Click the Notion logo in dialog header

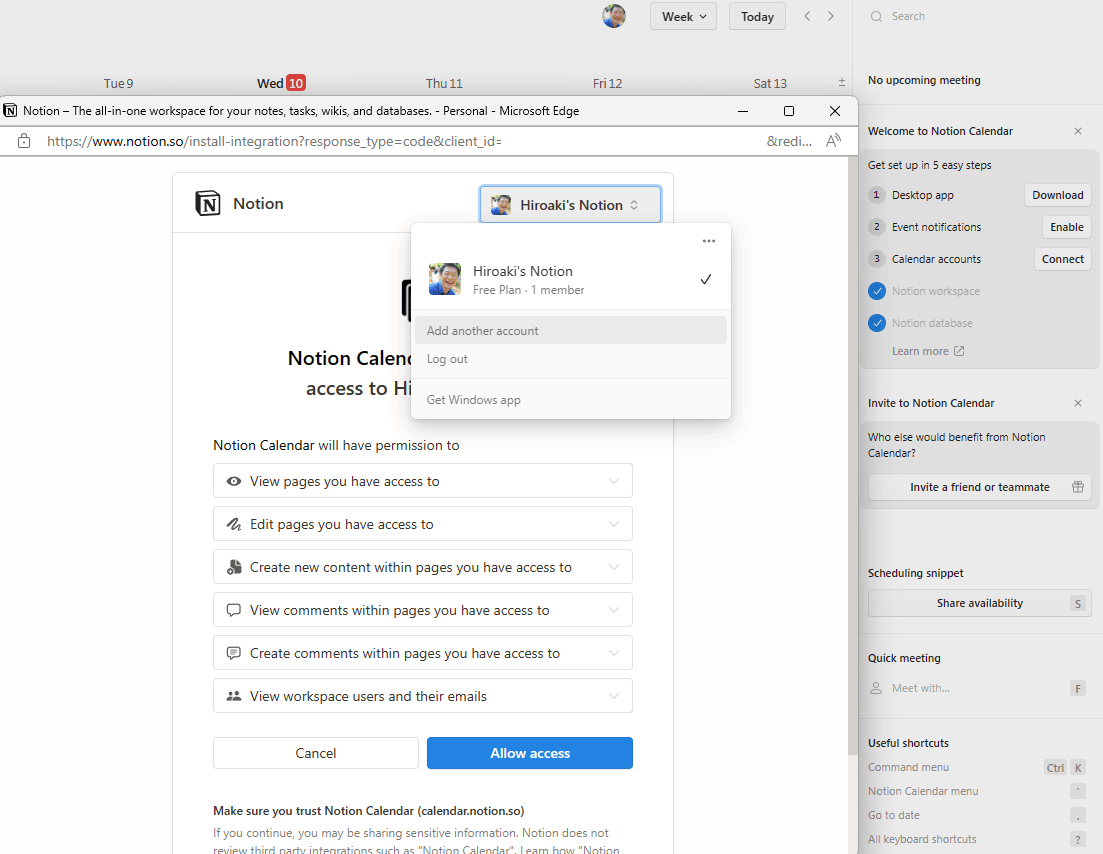pos(208,203)
